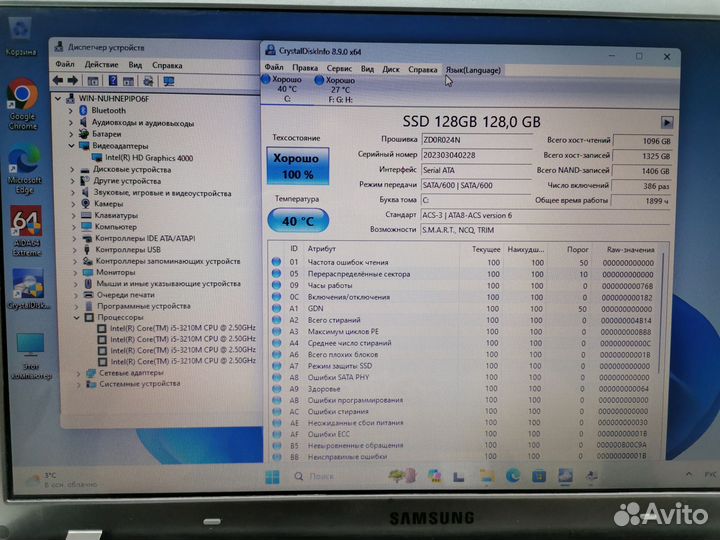
Task: Click the 40 °C temperature button
Action: point(298,221)
